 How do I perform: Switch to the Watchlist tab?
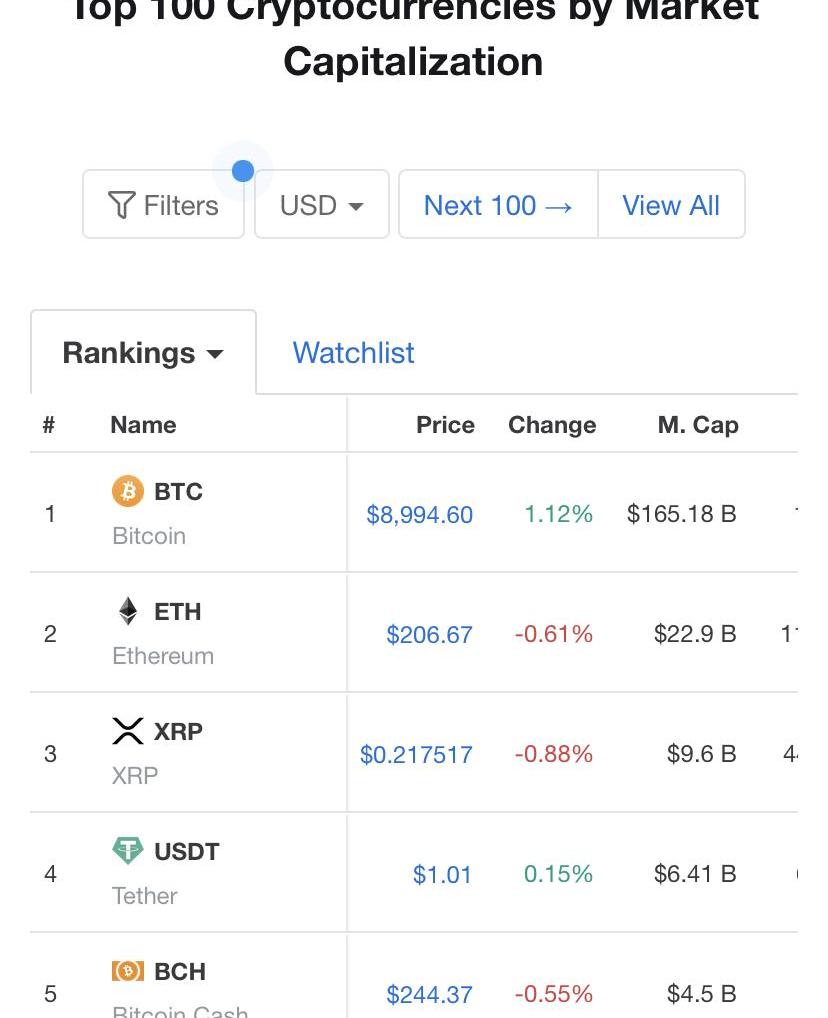tap(353, 353)
